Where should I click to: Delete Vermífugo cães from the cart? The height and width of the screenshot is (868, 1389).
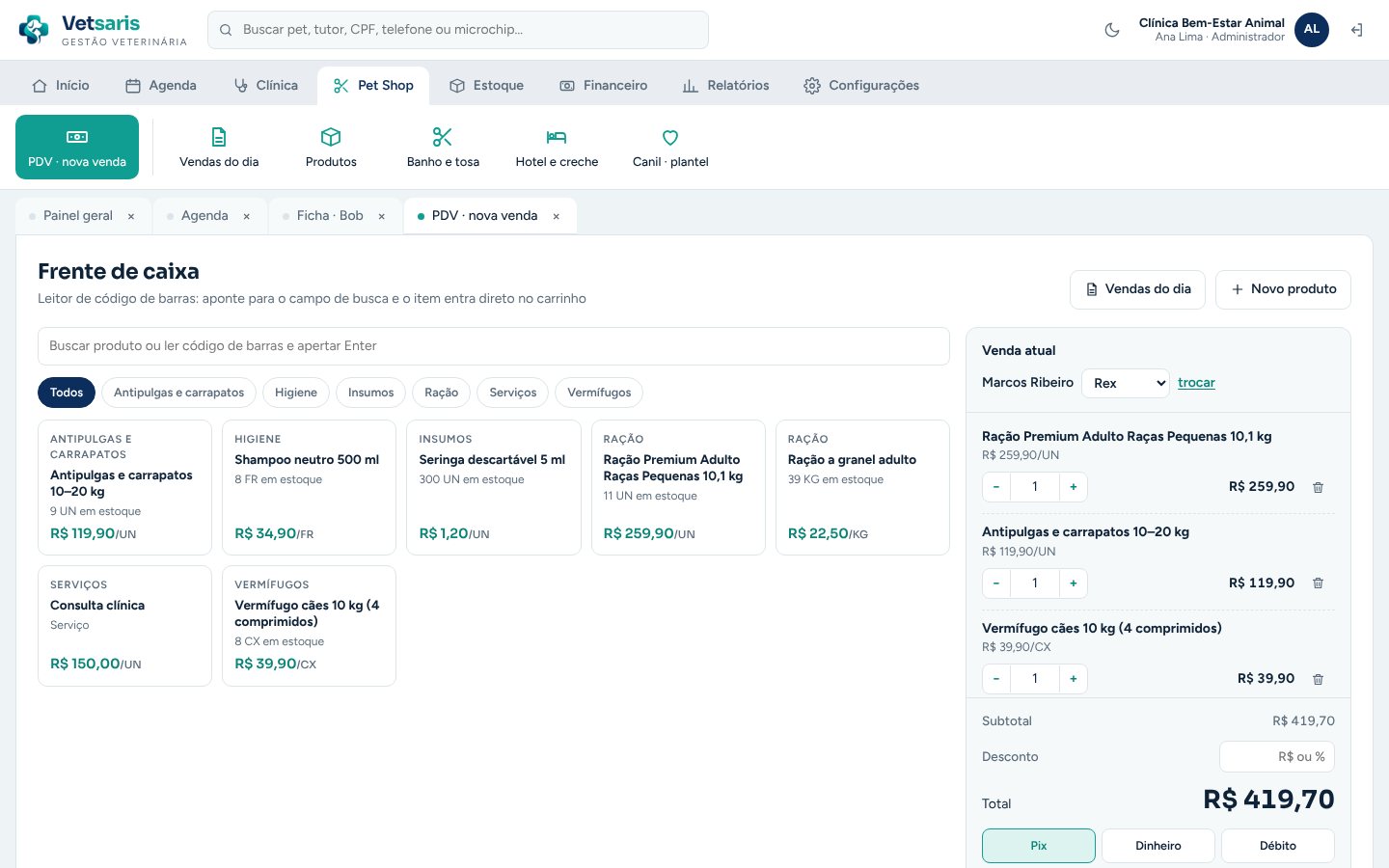tap(1319, 679)
